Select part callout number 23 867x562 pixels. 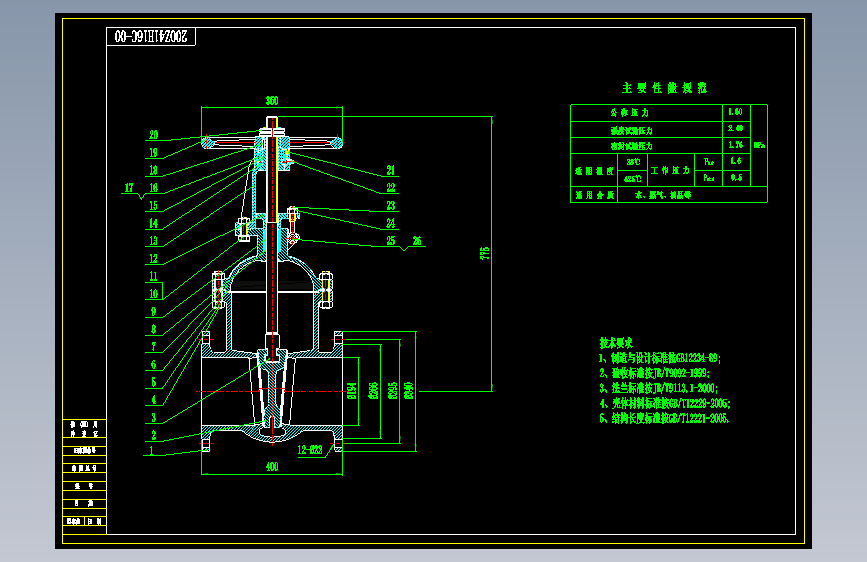coord(391,206)
